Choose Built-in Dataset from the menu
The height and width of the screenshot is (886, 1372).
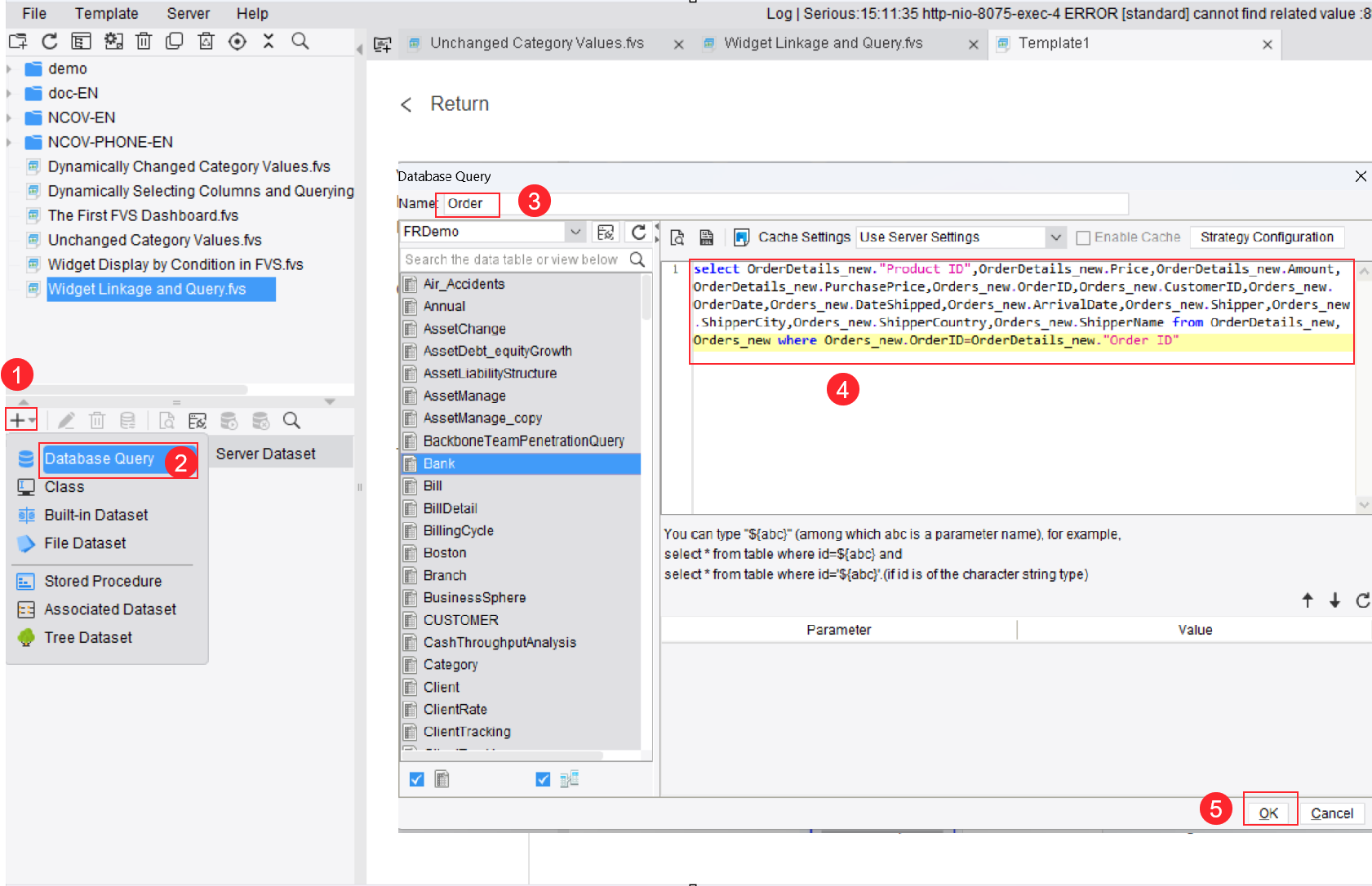(x=95, y=515)
